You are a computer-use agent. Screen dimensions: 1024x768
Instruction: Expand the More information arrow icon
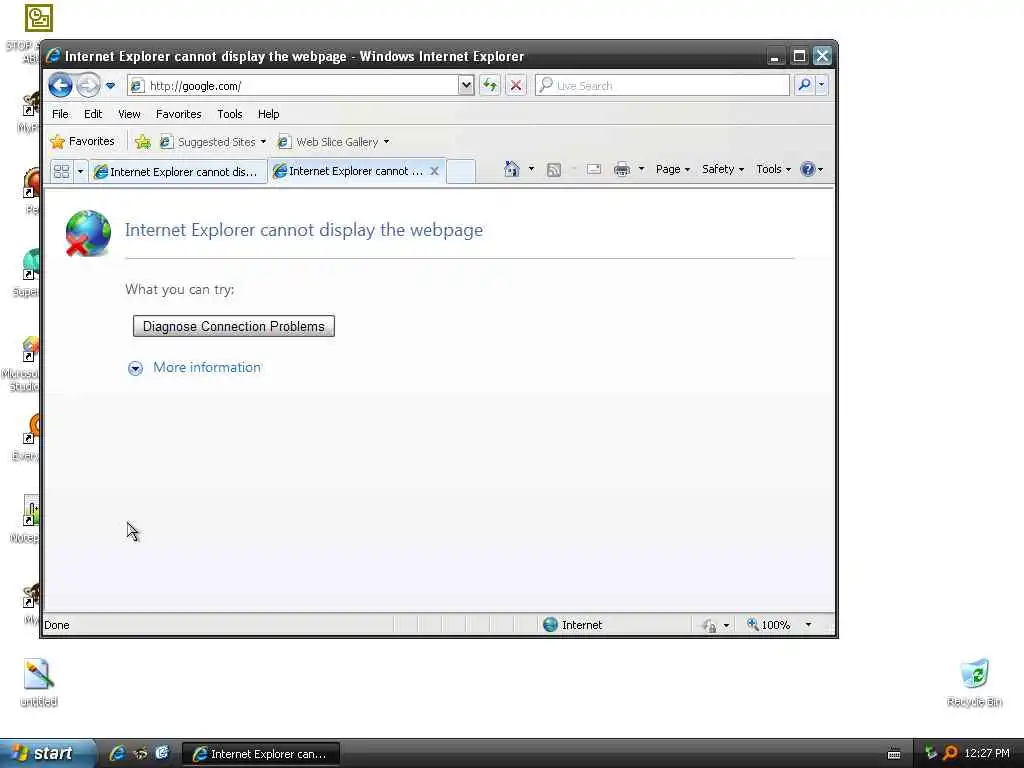tap(135, 368)
